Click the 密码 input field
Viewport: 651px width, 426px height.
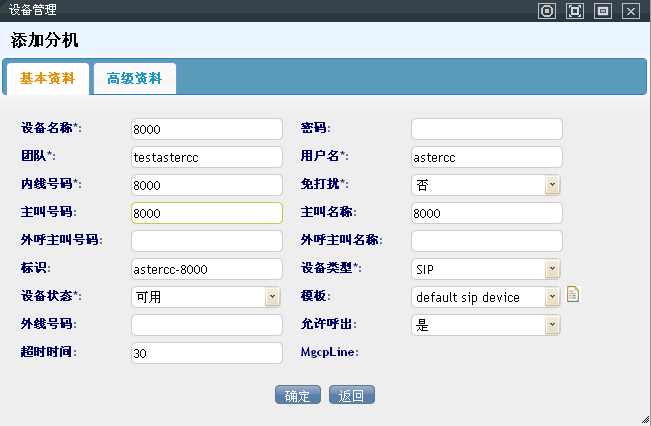(x=486, y=129)
